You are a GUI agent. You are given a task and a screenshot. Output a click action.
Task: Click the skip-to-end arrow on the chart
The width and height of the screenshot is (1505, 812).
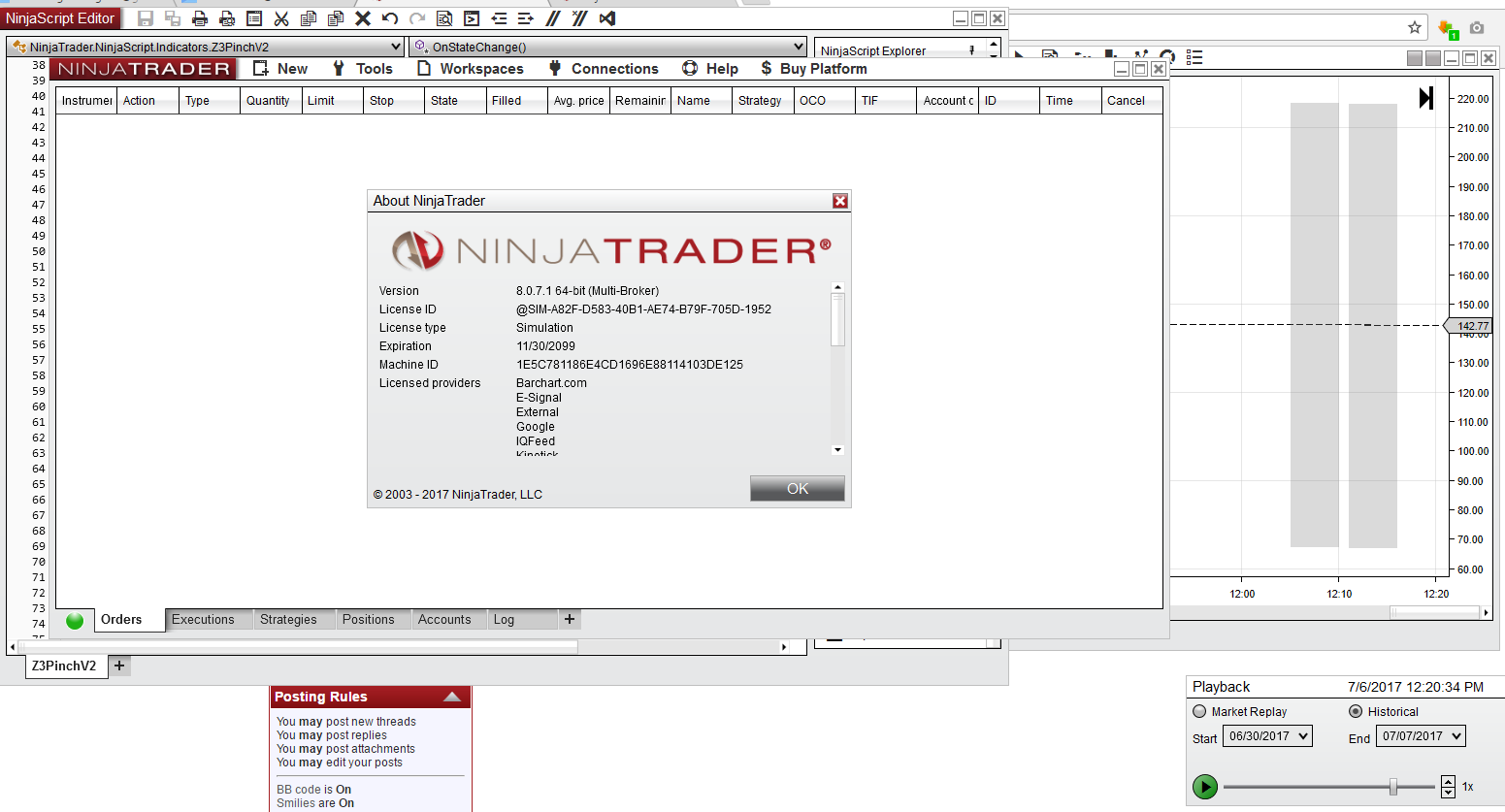[1426, 97]
